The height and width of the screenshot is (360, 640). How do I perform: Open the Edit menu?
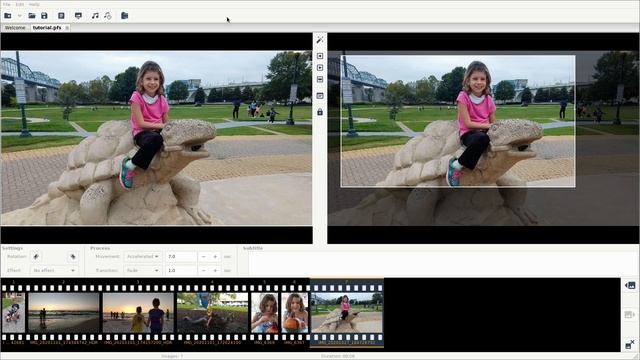tap(20, 4)
